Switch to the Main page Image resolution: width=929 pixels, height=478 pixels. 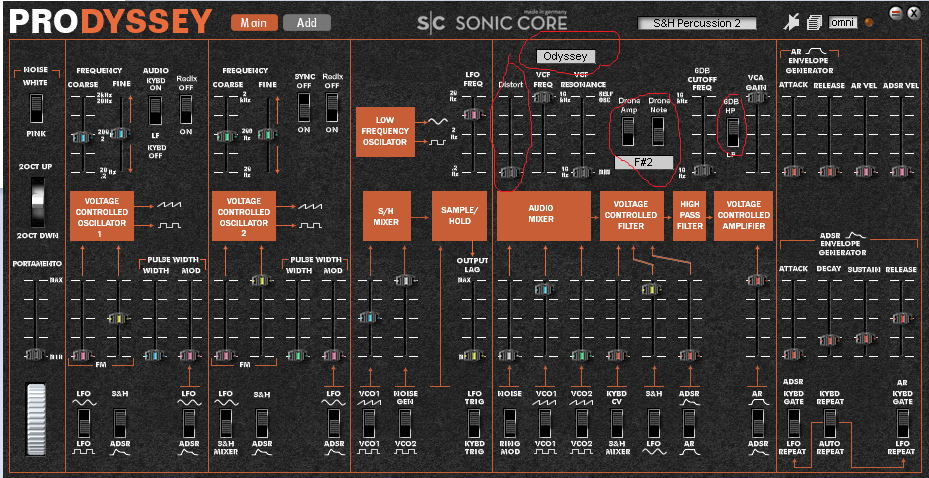pos(253,22)
